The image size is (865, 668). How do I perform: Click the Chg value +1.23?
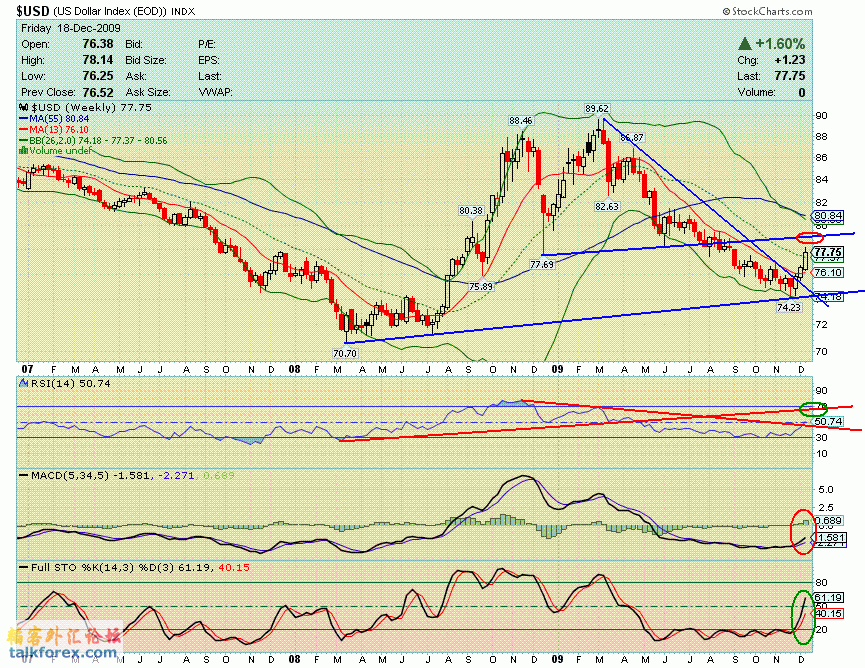pyautogui.click(x=790, y=60)
